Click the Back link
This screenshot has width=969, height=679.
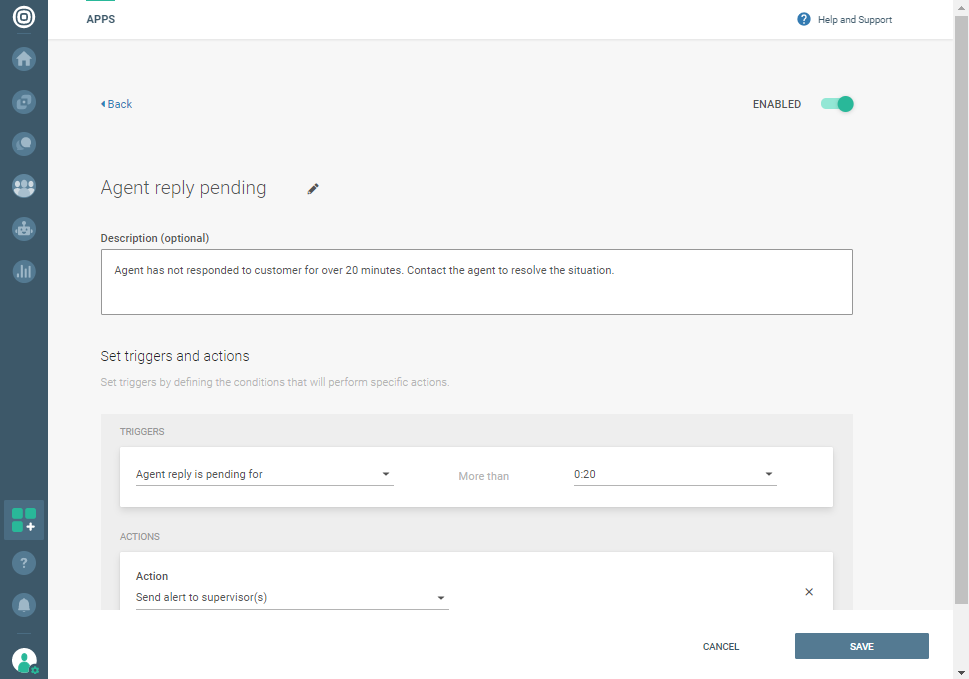pyautogui.click(x=117, y=104)
